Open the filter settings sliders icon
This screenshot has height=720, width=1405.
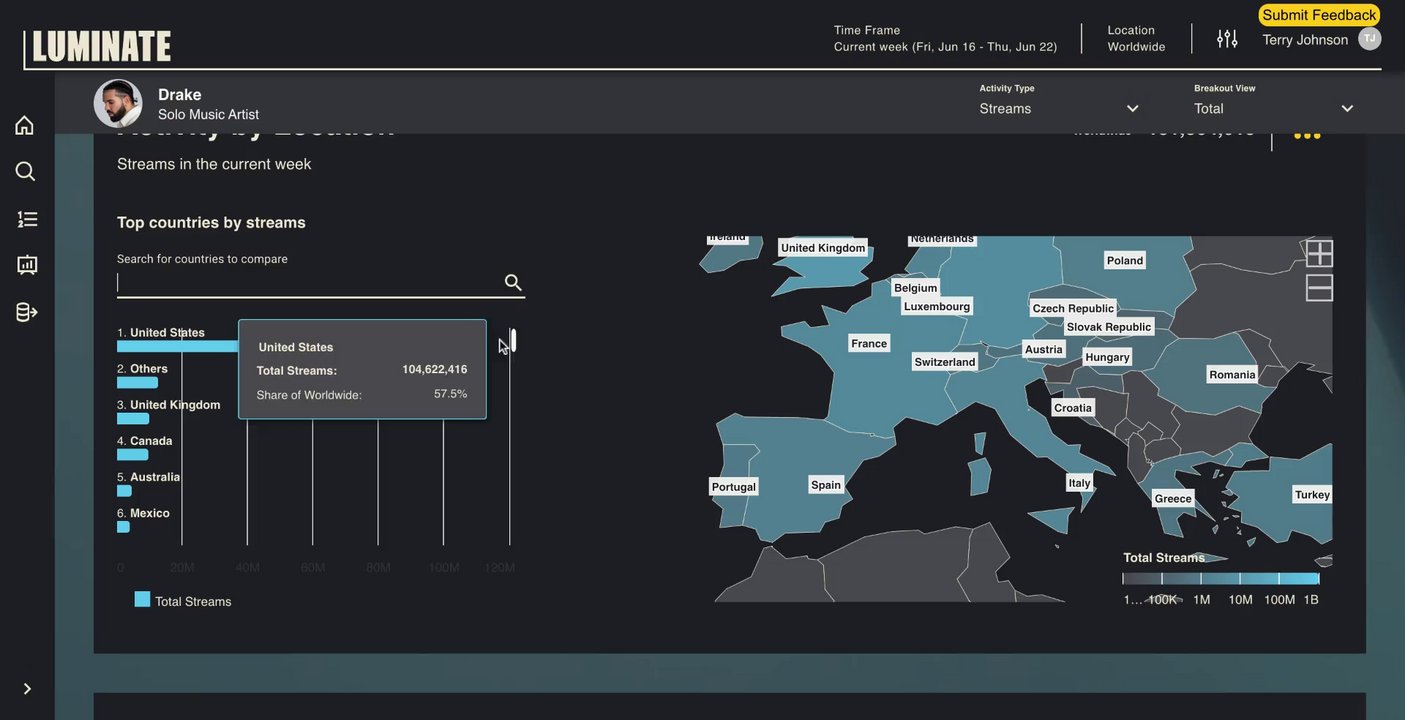1227,39
